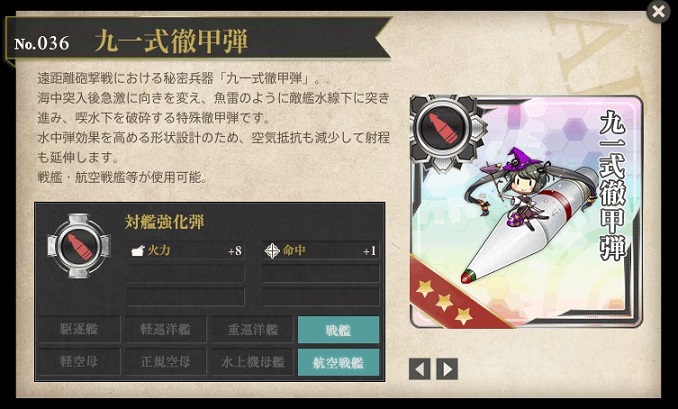Select the 航空戦艦 ship type tile

(339, 362)
